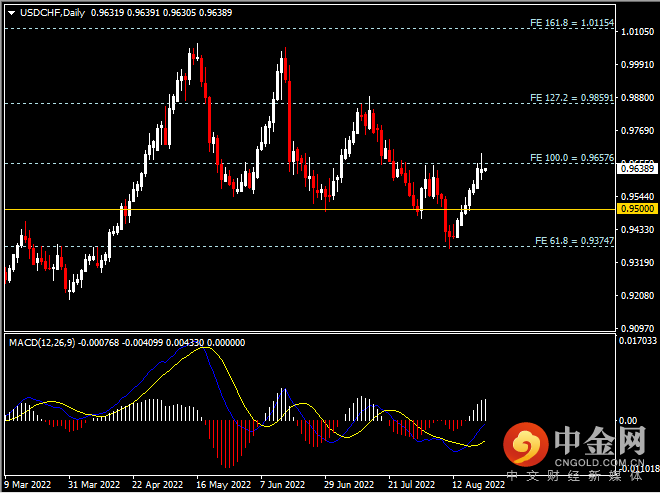
Task: Select the current price tag 0.96389
Action: click(637, 169)
